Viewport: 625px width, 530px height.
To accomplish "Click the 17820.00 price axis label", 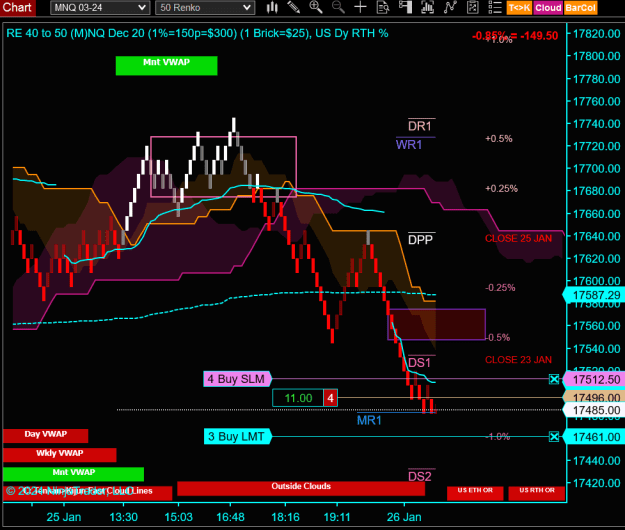I will [x=597, y=34].
